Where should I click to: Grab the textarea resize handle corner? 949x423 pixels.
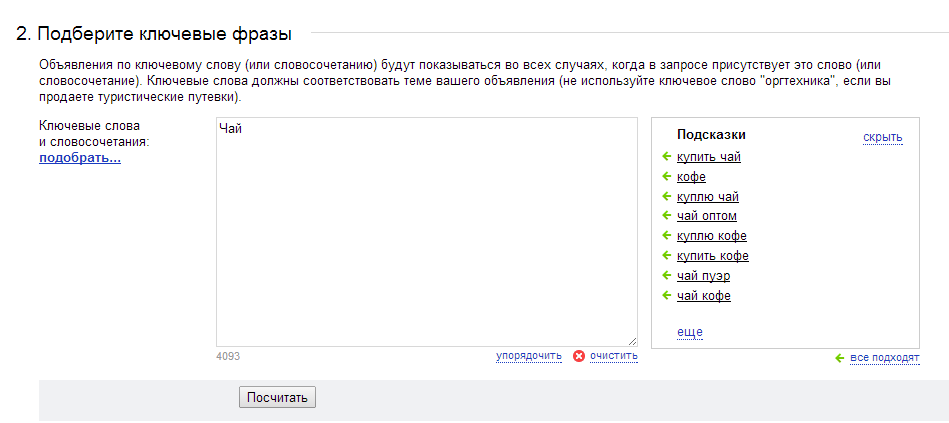(x=632, y=341)
